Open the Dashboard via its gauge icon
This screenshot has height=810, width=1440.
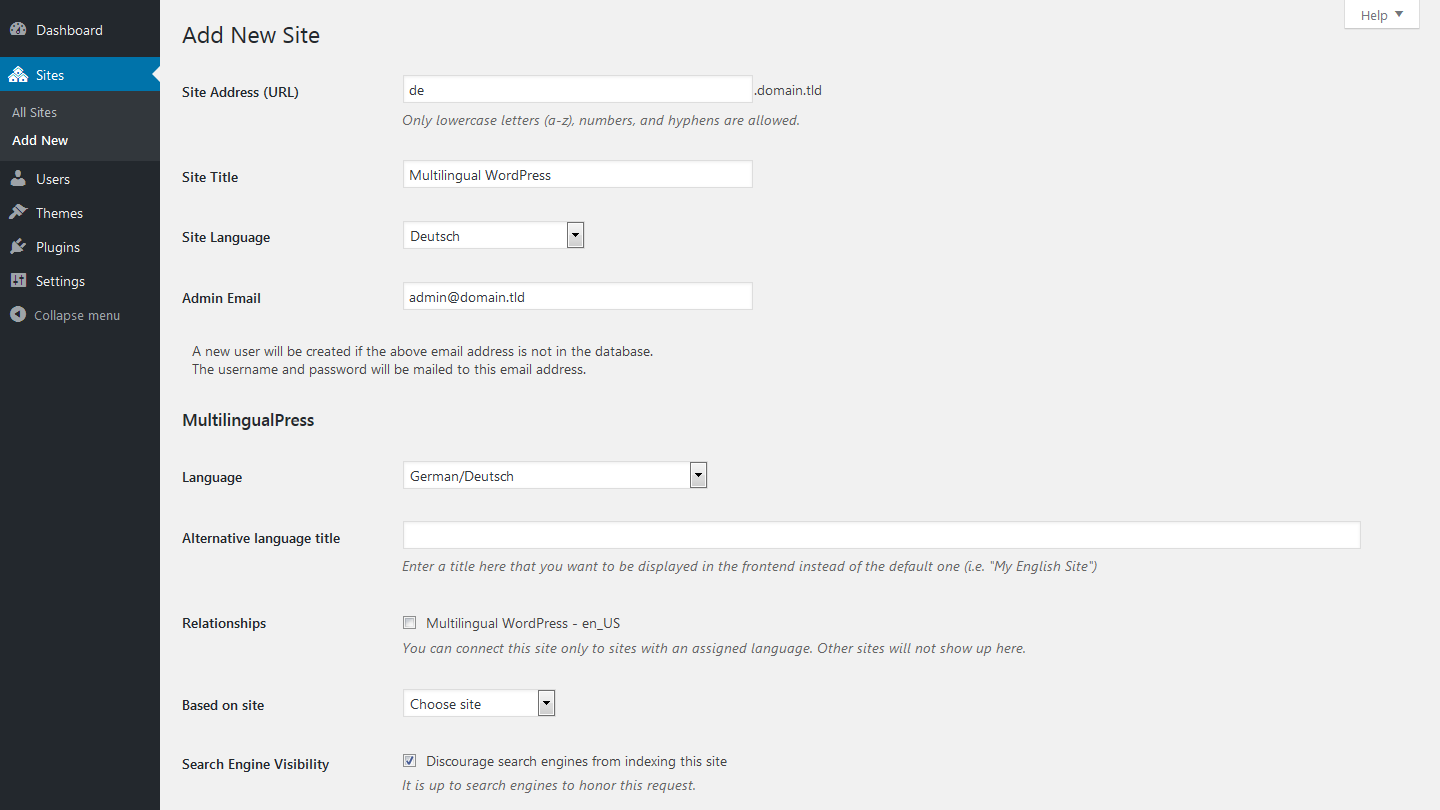(x=18, y=29)
